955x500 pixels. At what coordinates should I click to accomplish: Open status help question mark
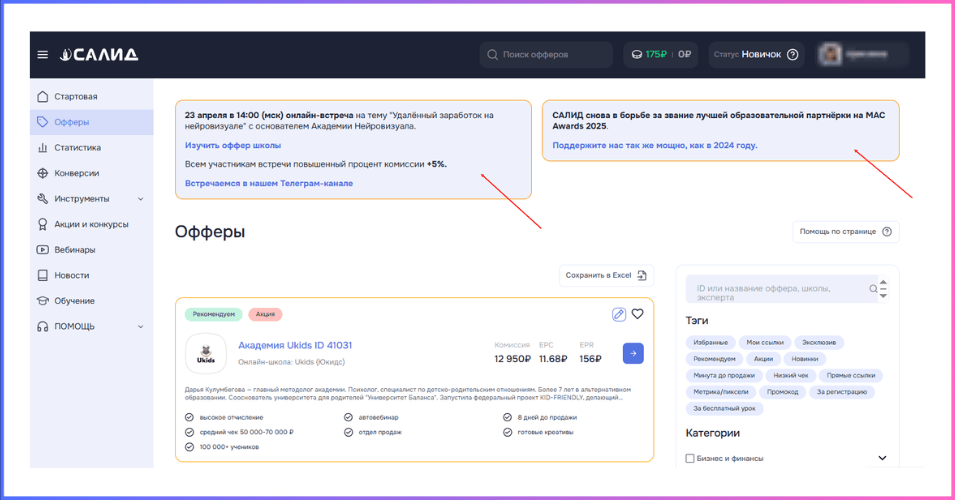[792, 55]
